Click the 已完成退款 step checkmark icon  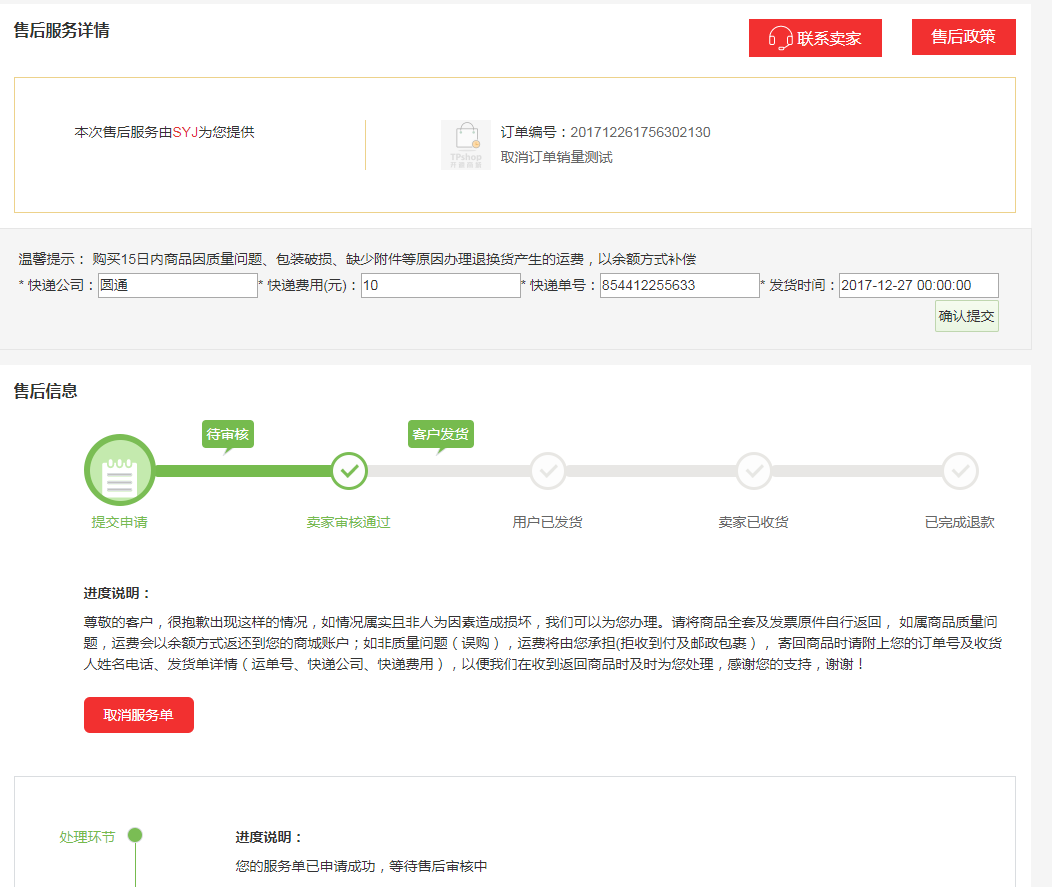point(960,470)
